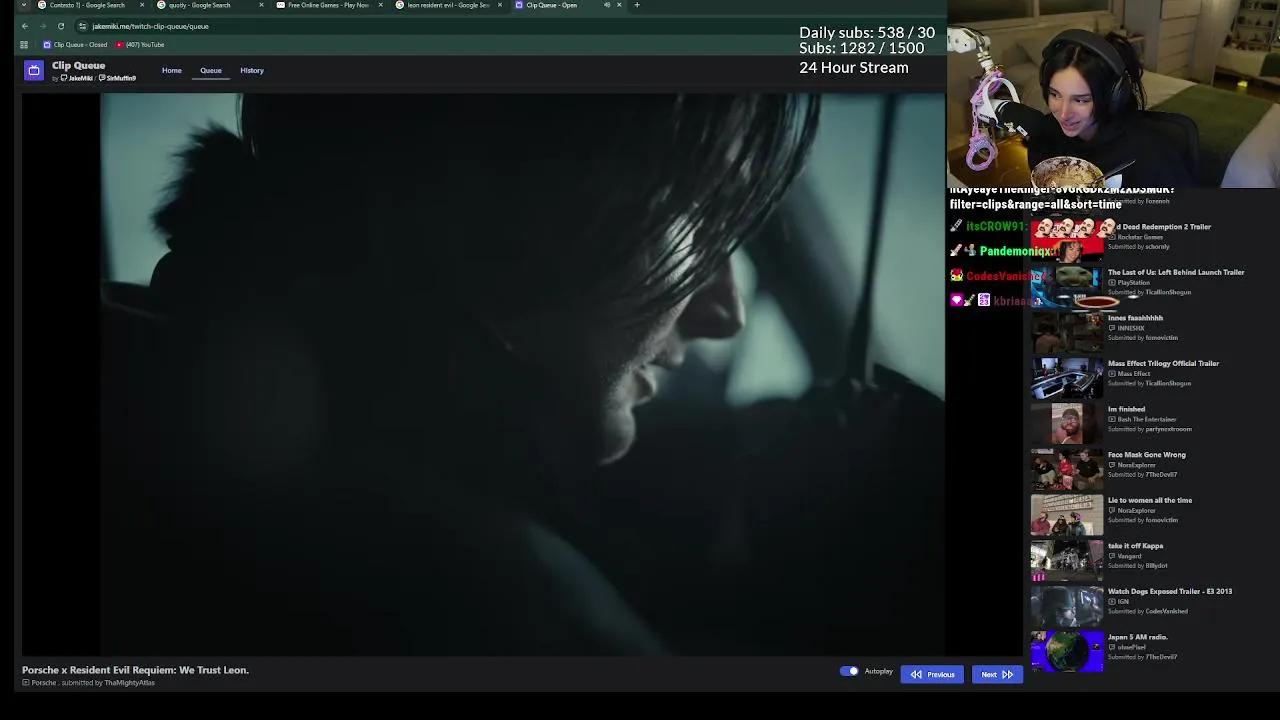
Task: Close the 'Free Online Games' tab
Action: (x=380, y=5)
